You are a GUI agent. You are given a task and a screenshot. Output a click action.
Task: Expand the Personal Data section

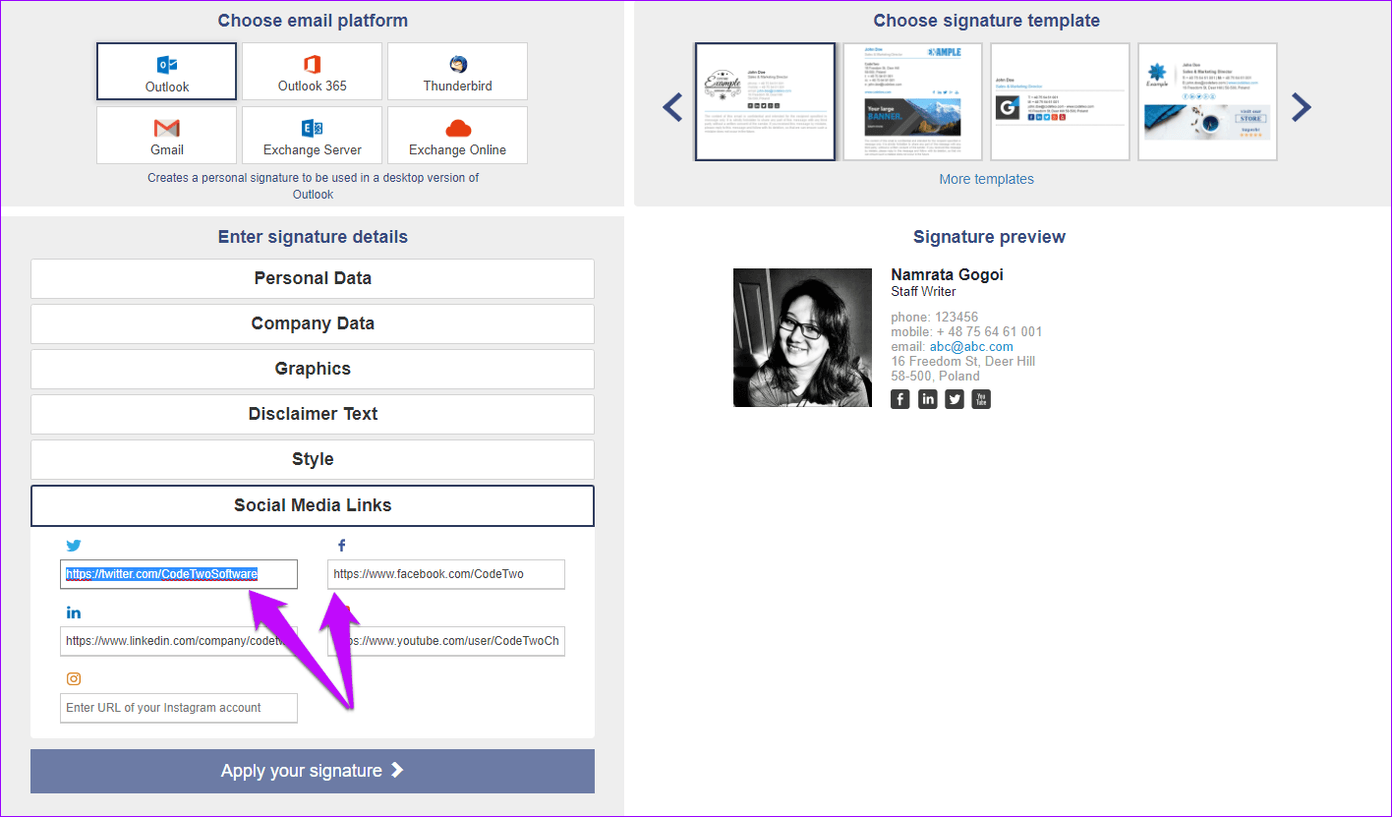pos(312,279)
